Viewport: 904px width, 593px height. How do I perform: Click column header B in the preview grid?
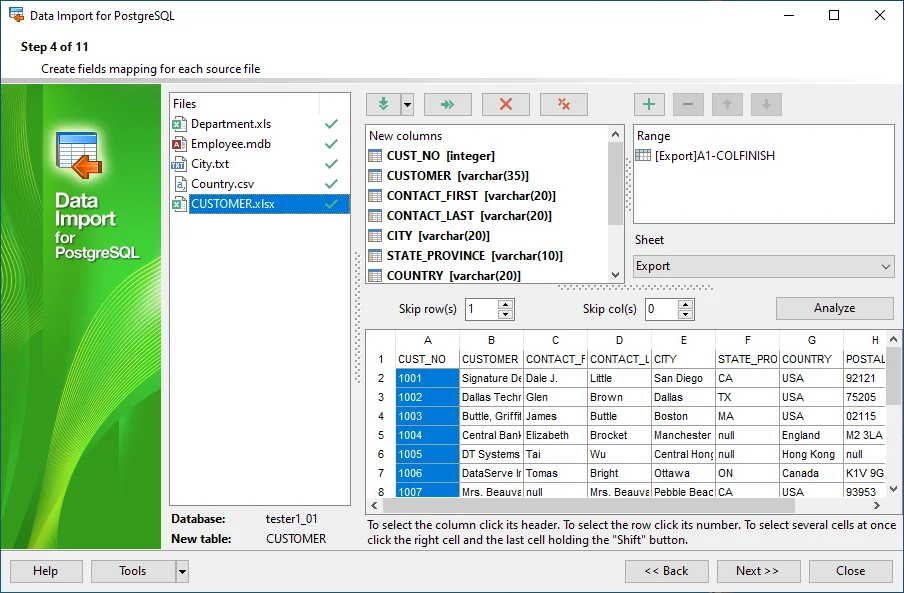pyautogui.click(x=491, y=340)
